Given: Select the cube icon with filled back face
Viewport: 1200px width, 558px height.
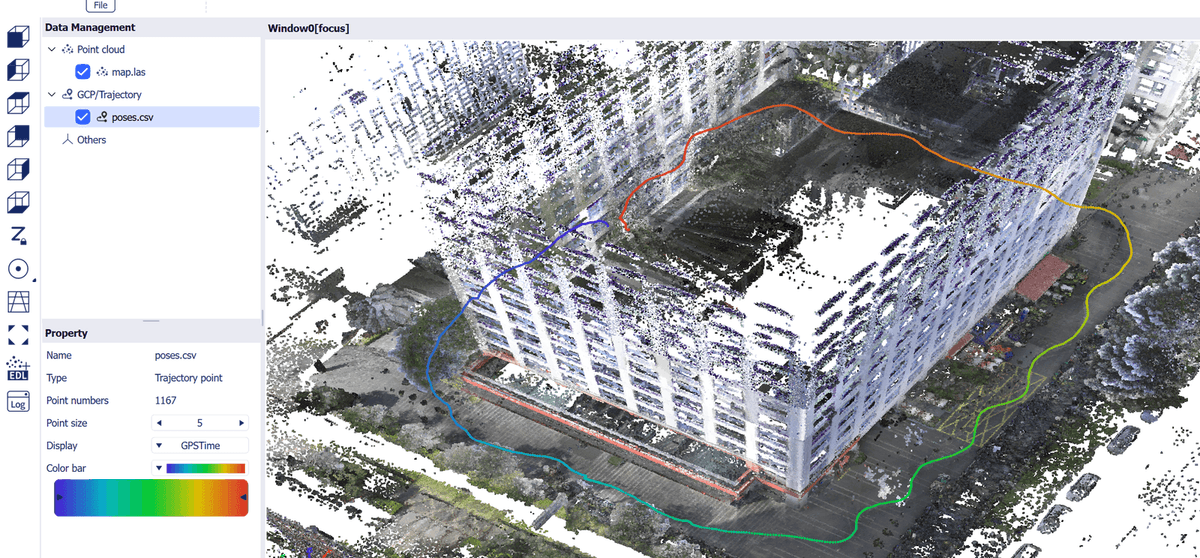Looking at the screenshot, I should pos(18,137).
